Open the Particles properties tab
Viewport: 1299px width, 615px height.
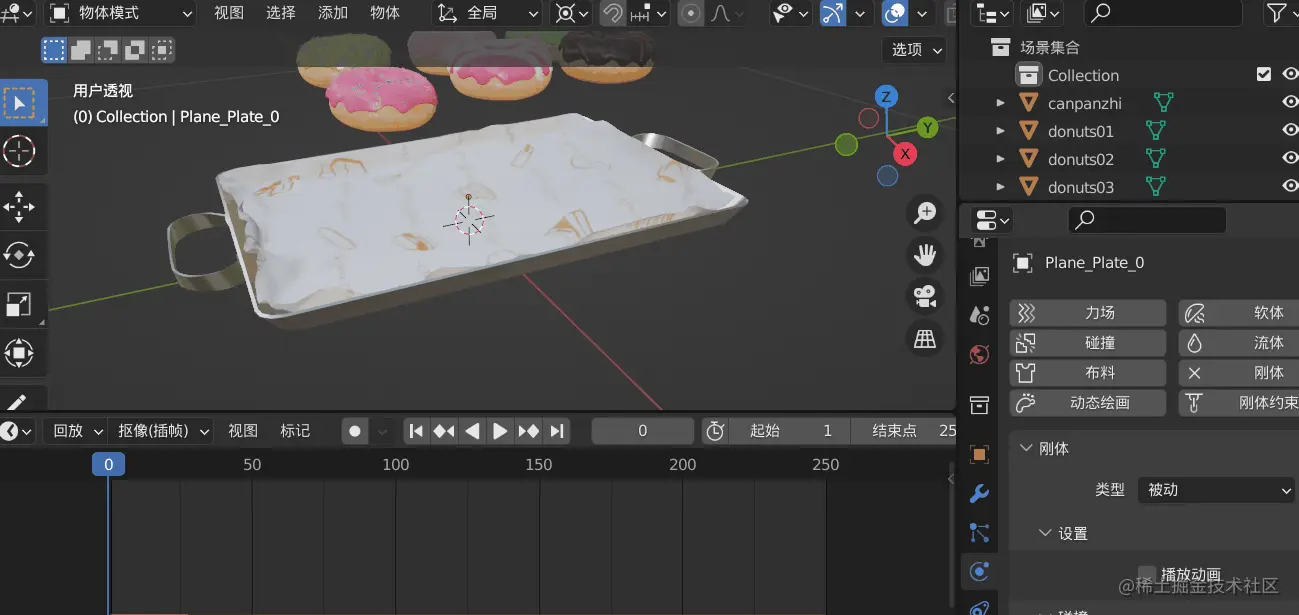click(979, 533)
